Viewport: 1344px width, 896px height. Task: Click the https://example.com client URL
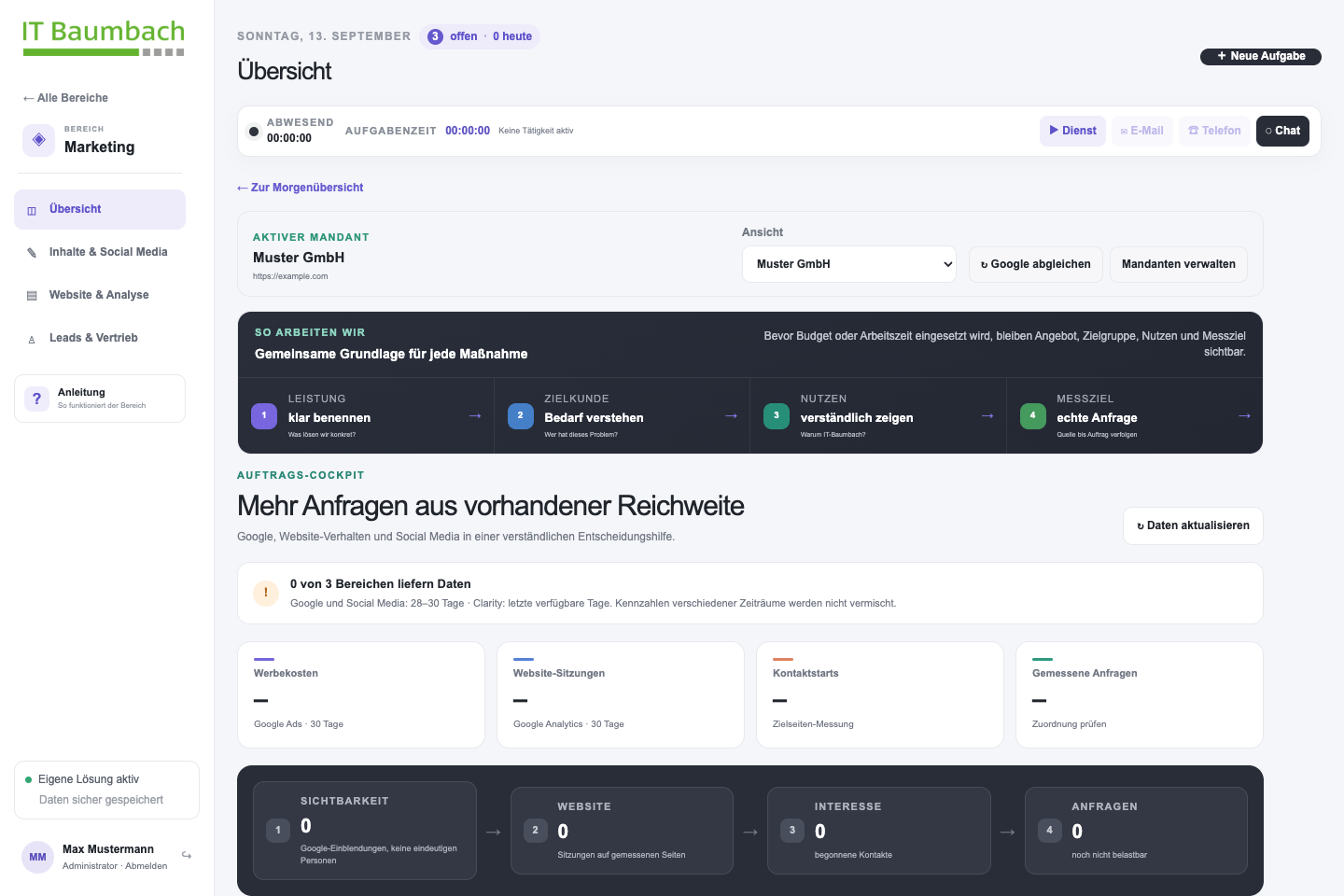click(x=290, y=276)
